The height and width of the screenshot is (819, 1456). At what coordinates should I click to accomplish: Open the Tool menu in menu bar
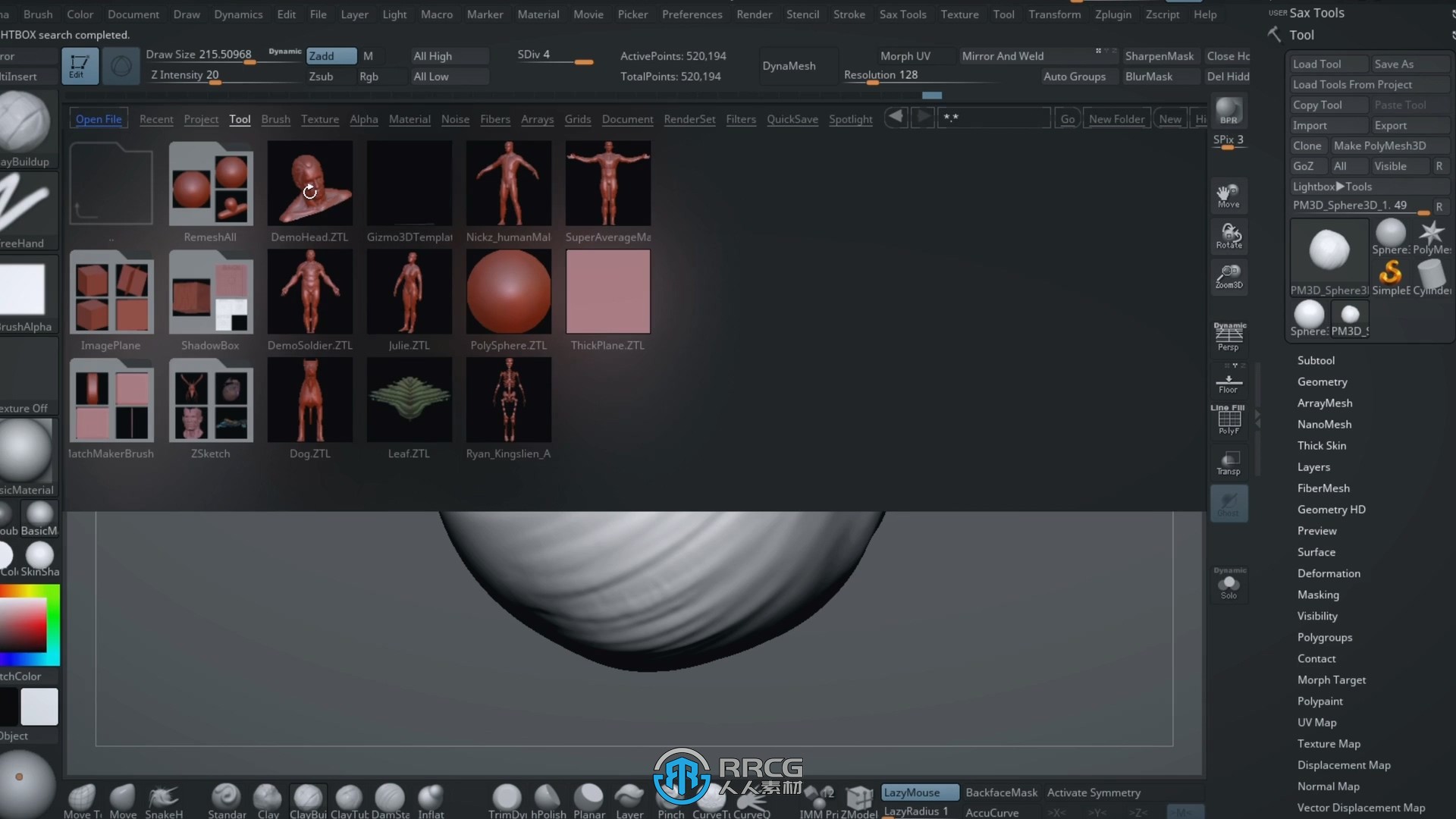(1002, 13)
